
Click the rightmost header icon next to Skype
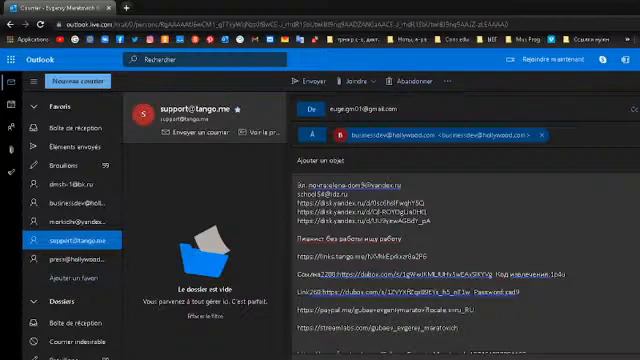point(625,60)
